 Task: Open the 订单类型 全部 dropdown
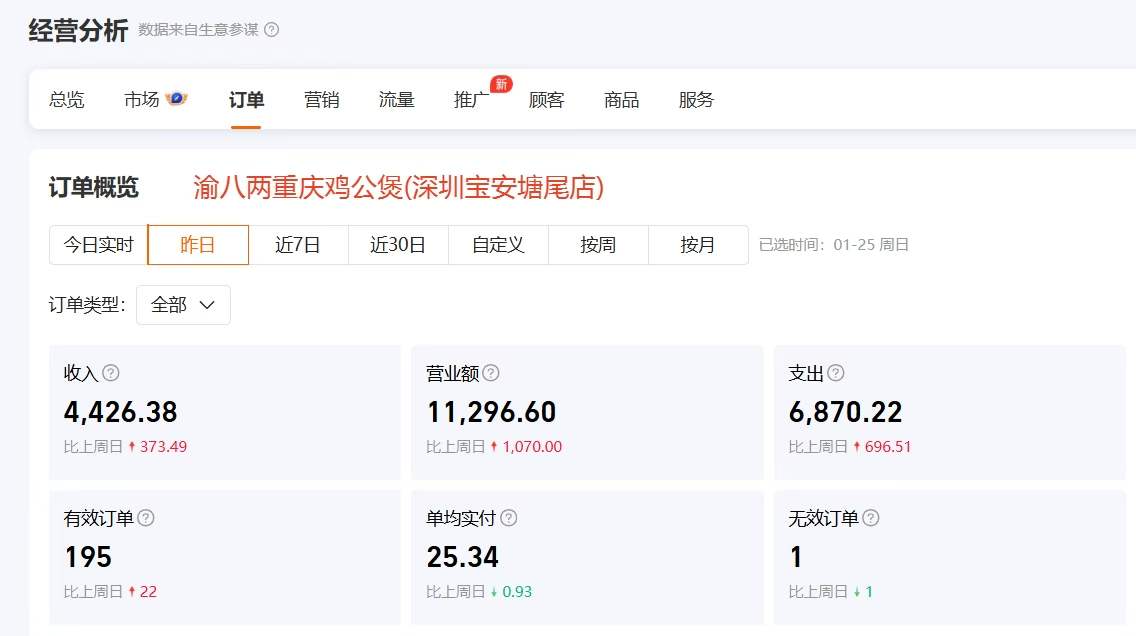pos(183,305)
